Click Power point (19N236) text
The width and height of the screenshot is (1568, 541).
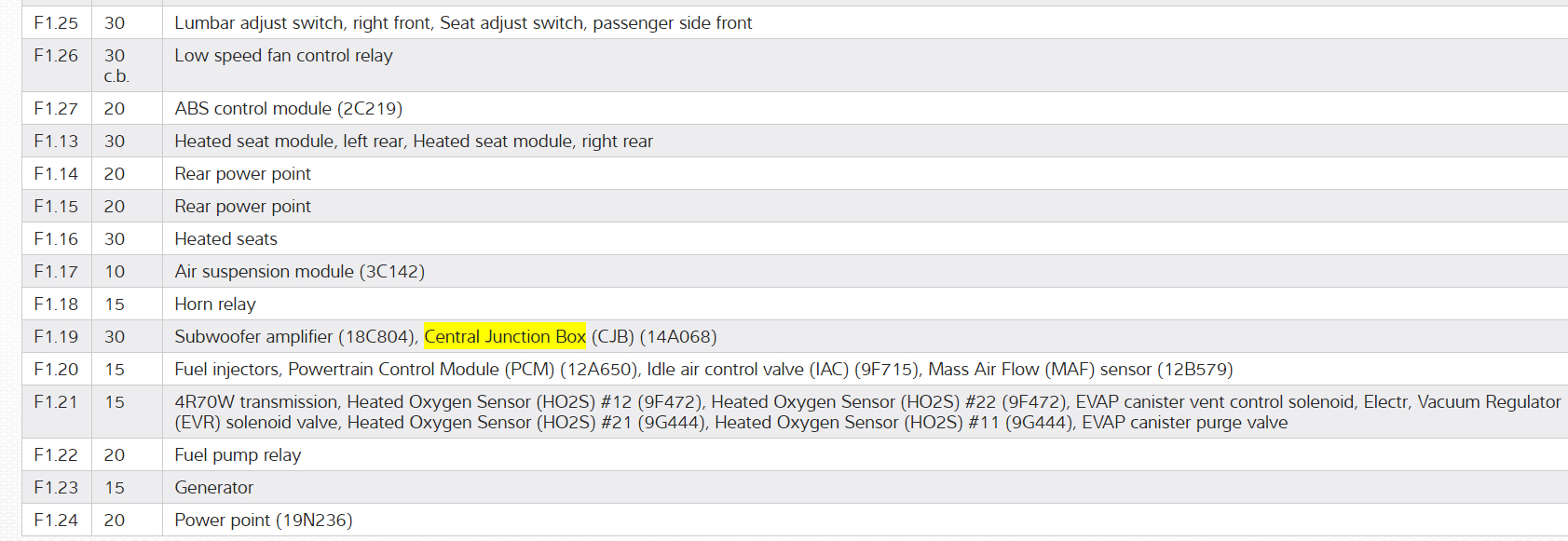click(x=263, y=521)
